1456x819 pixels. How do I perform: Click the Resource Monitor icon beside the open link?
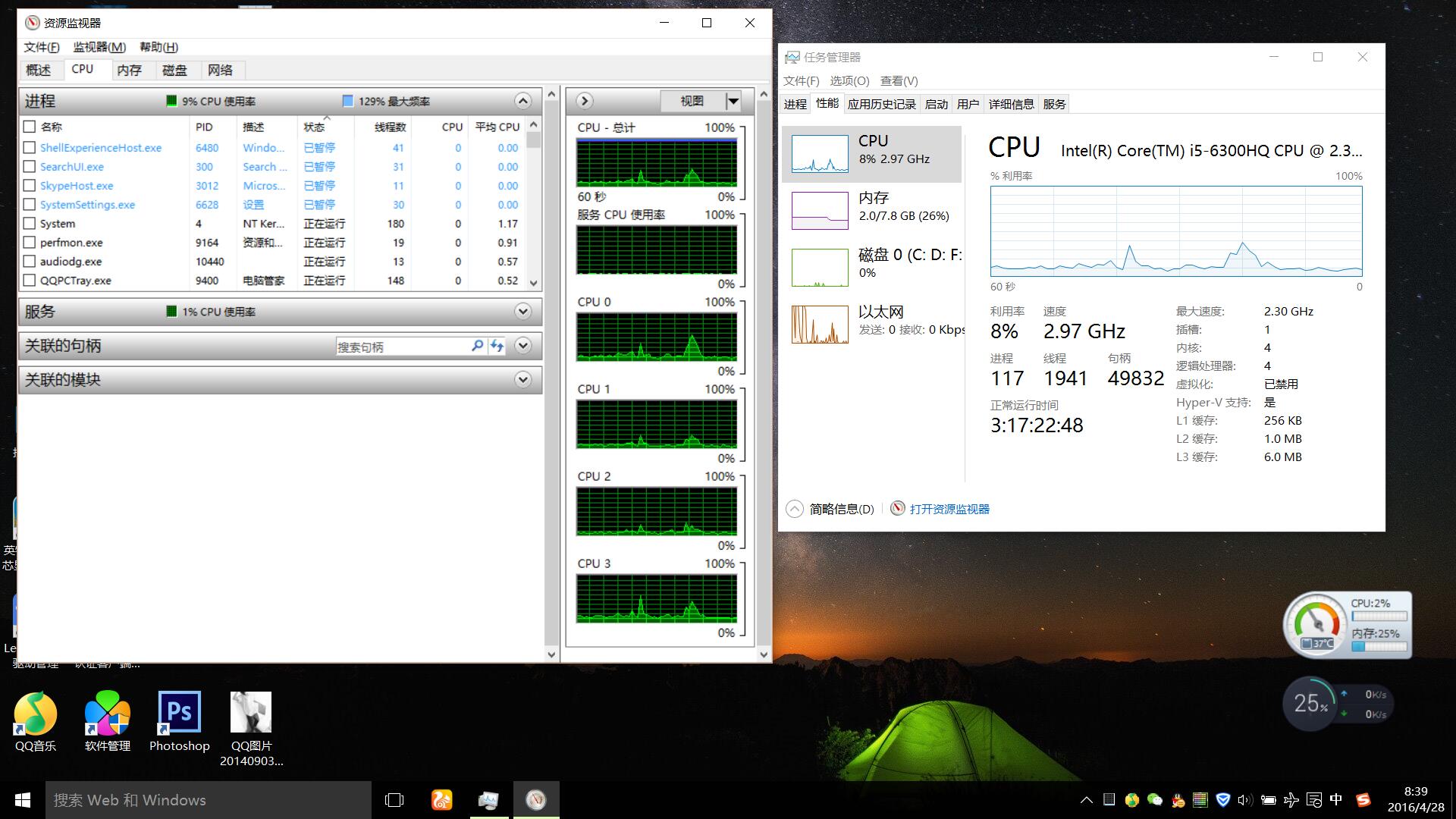(897, 509)
